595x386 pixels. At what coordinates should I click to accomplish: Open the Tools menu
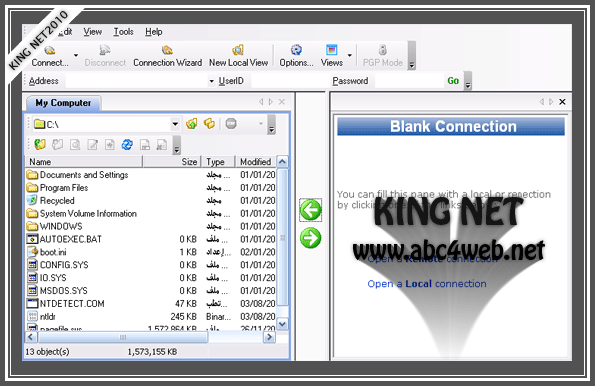click(x=124, y=32)
